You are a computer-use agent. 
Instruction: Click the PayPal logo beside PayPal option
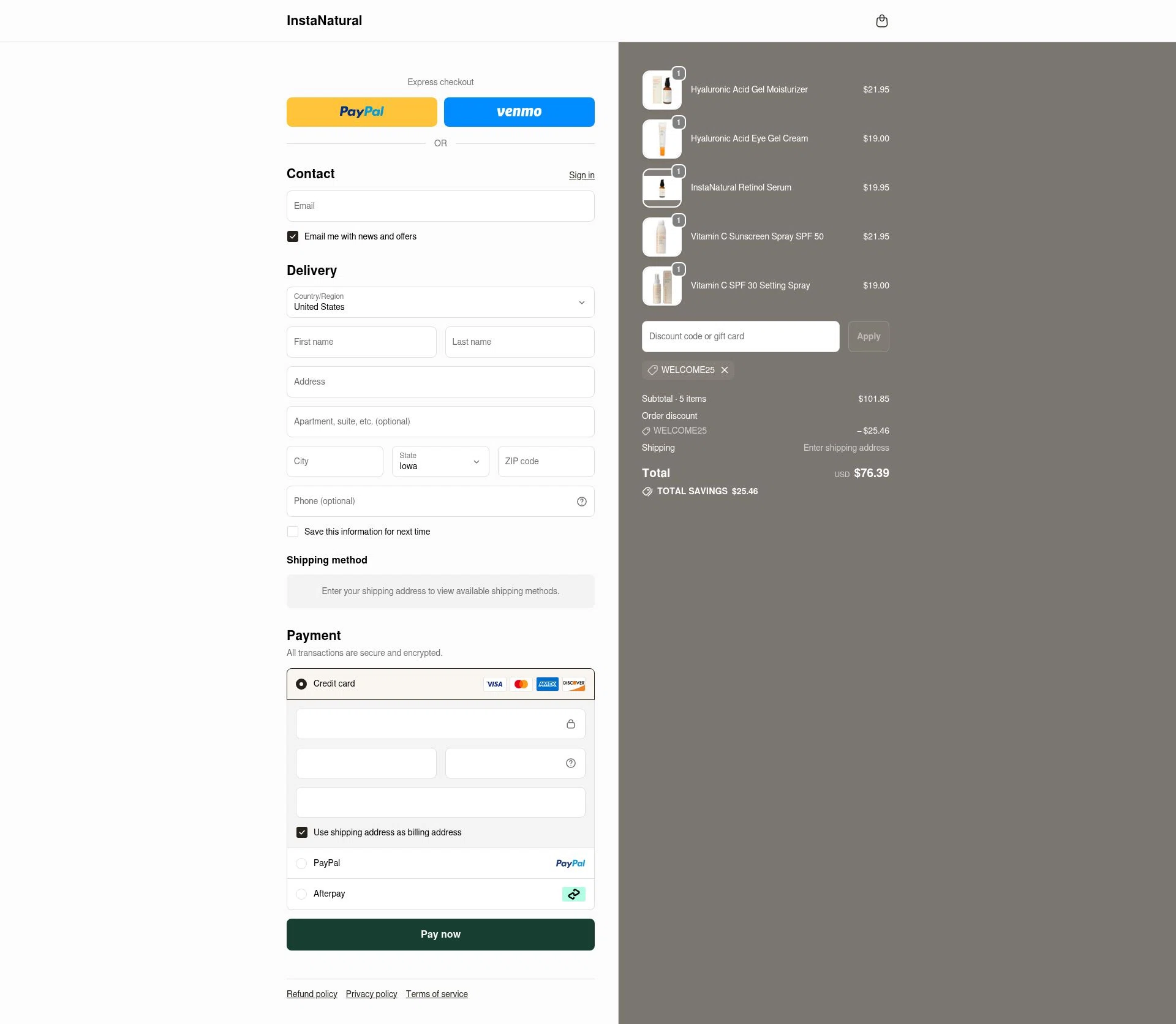570,863
